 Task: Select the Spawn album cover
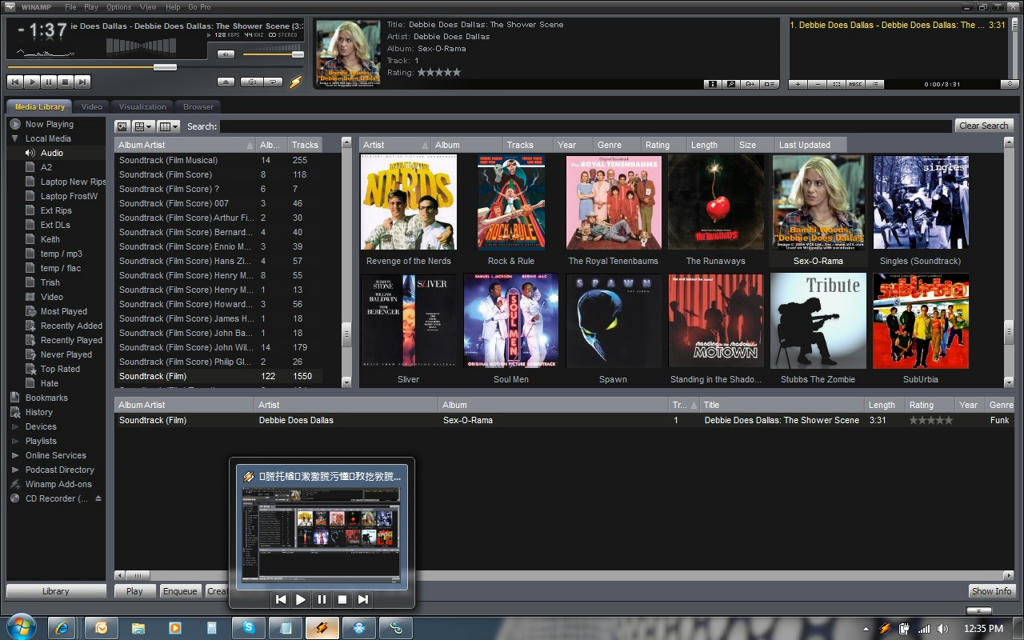[613, 321]
